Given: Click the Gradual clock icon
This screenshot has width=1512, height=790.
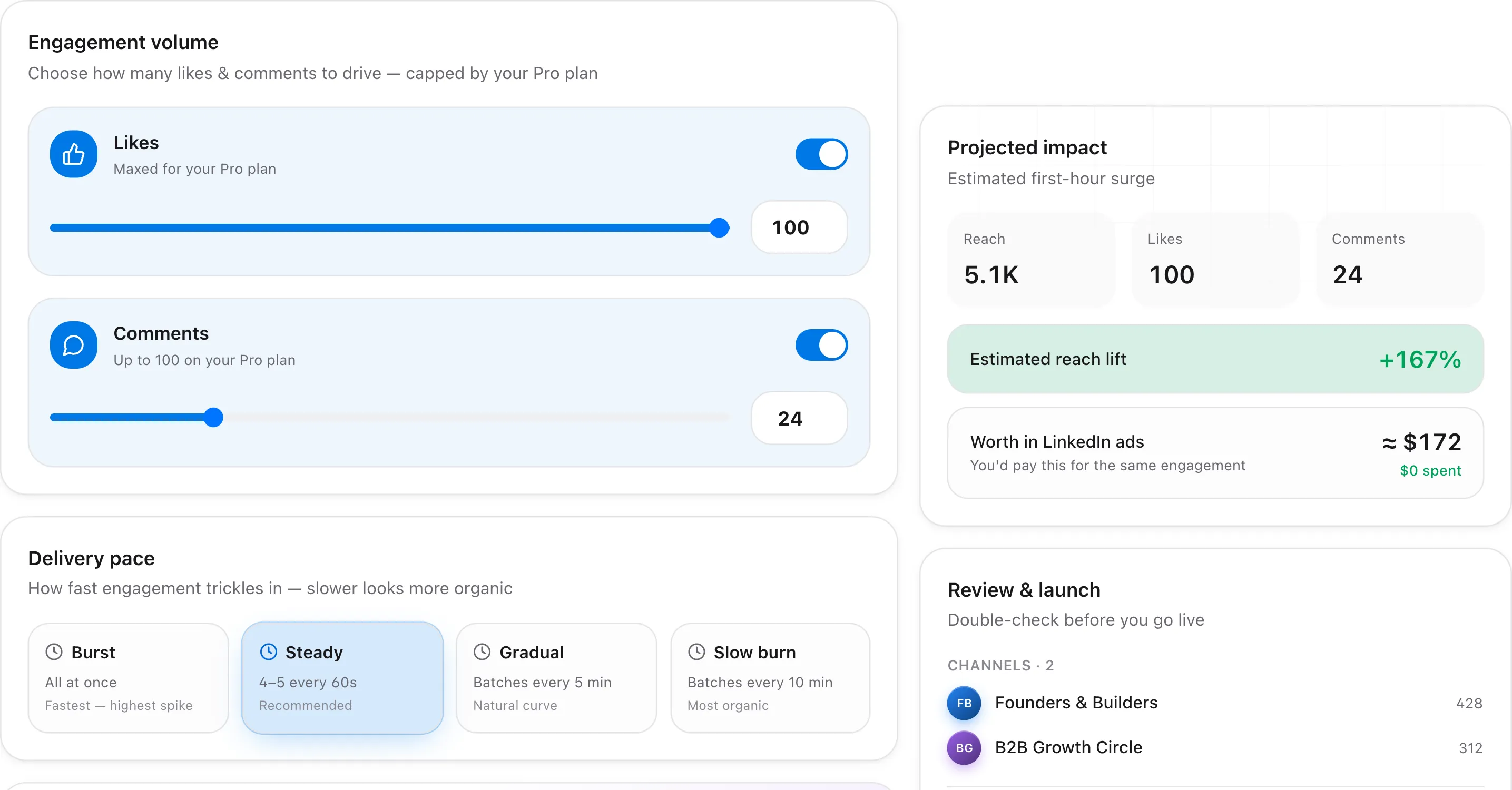Looking at the screenshot, I should point(482,651).
